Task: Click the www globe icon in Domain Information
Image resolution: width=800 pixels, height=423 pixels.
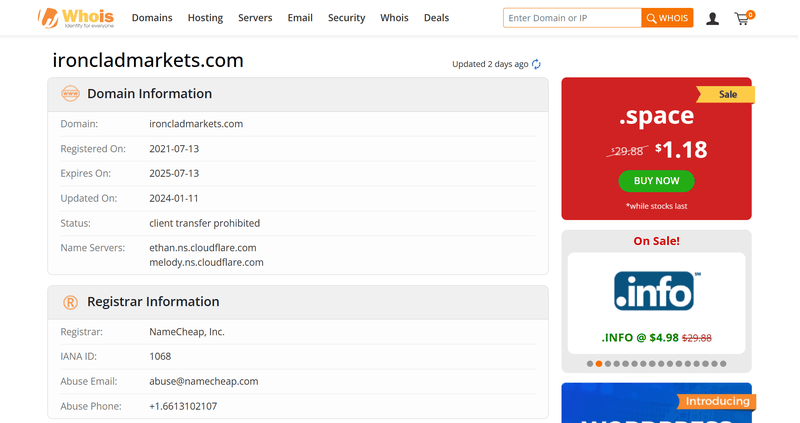Action: coord(70,93)
